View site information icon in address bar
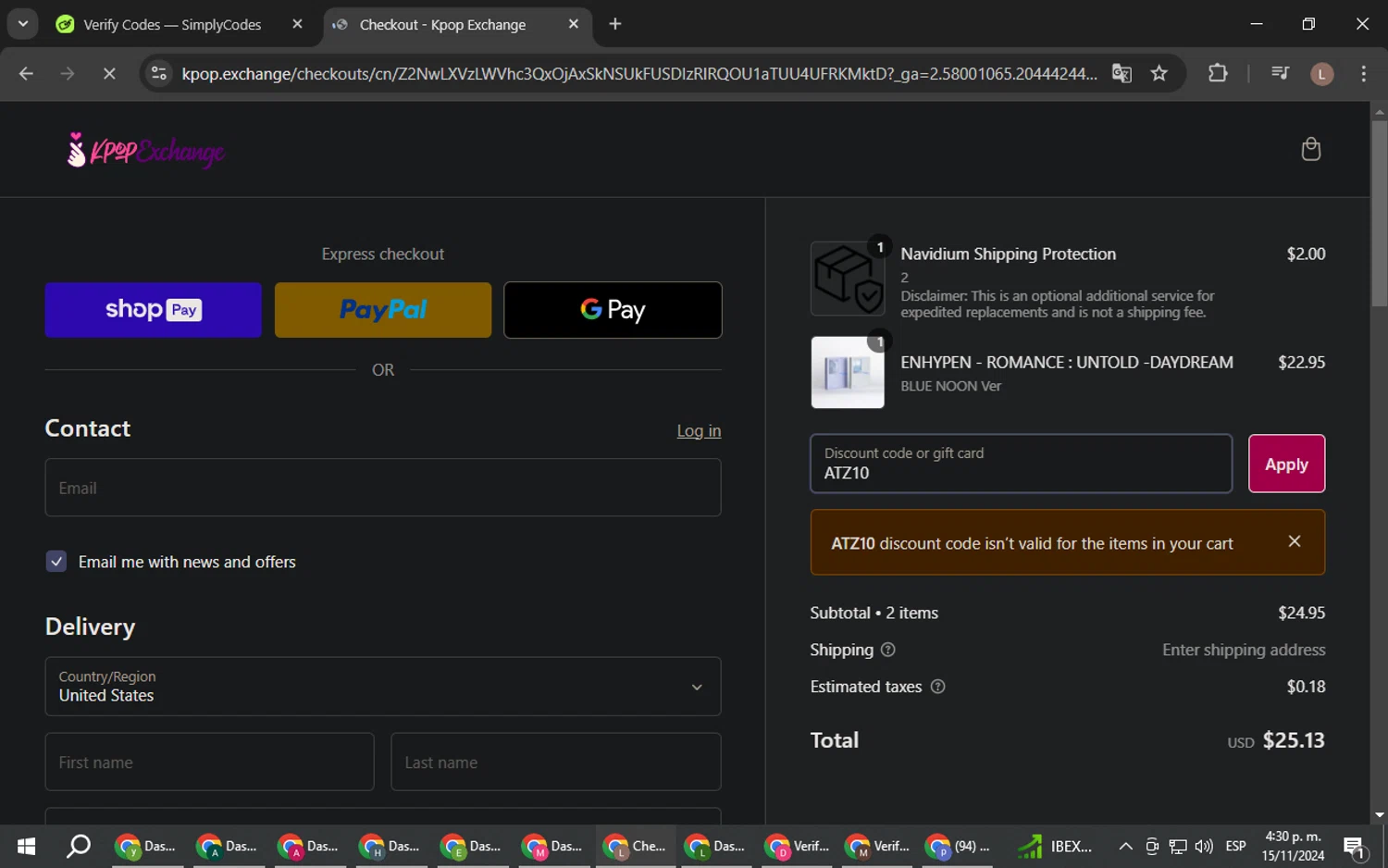The image size is (1388, 868). coord(159,73)
